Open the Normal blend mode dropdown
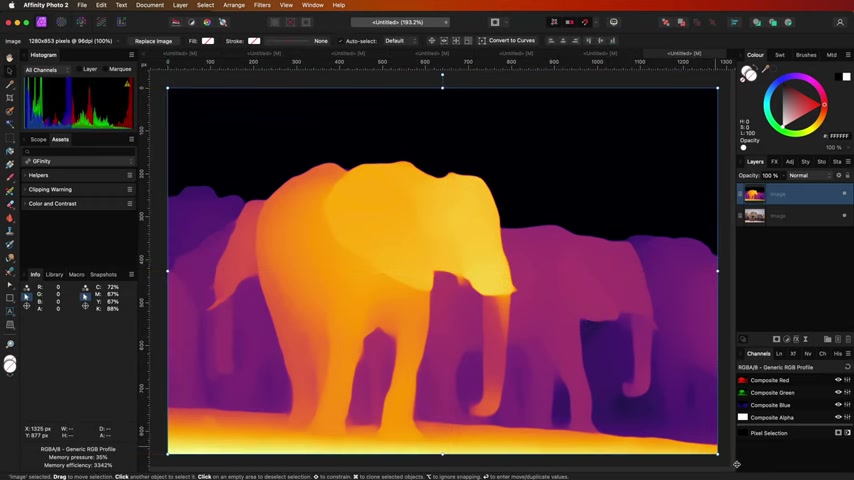854x480 pixels. (810, 175)
